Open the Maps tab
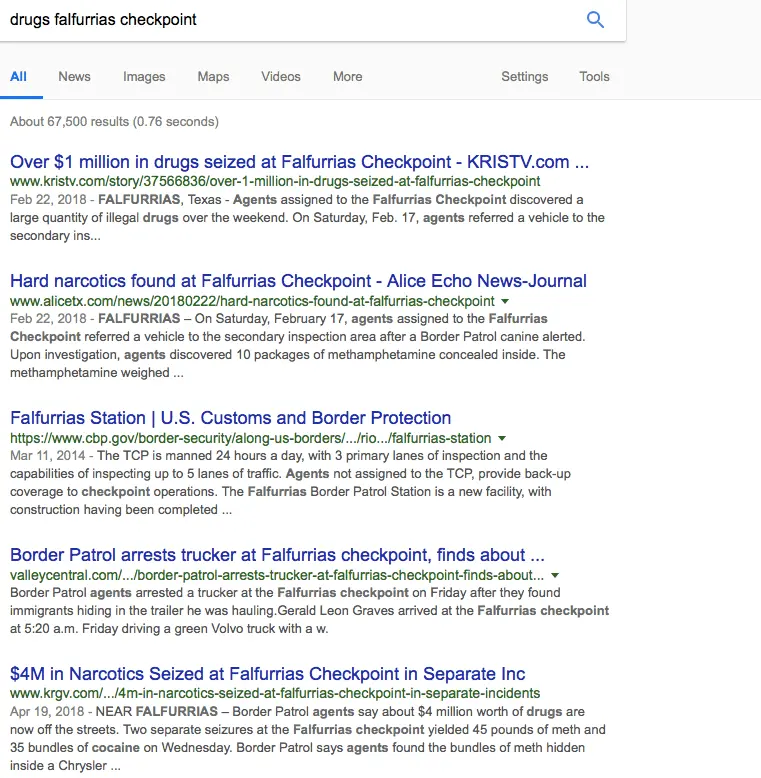 [x=213, y=77]
